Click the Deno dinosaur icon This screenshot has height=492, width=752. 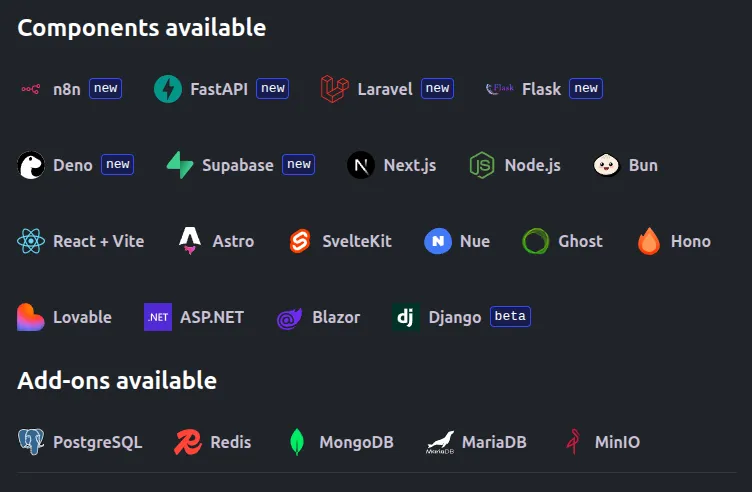(31, 165)
